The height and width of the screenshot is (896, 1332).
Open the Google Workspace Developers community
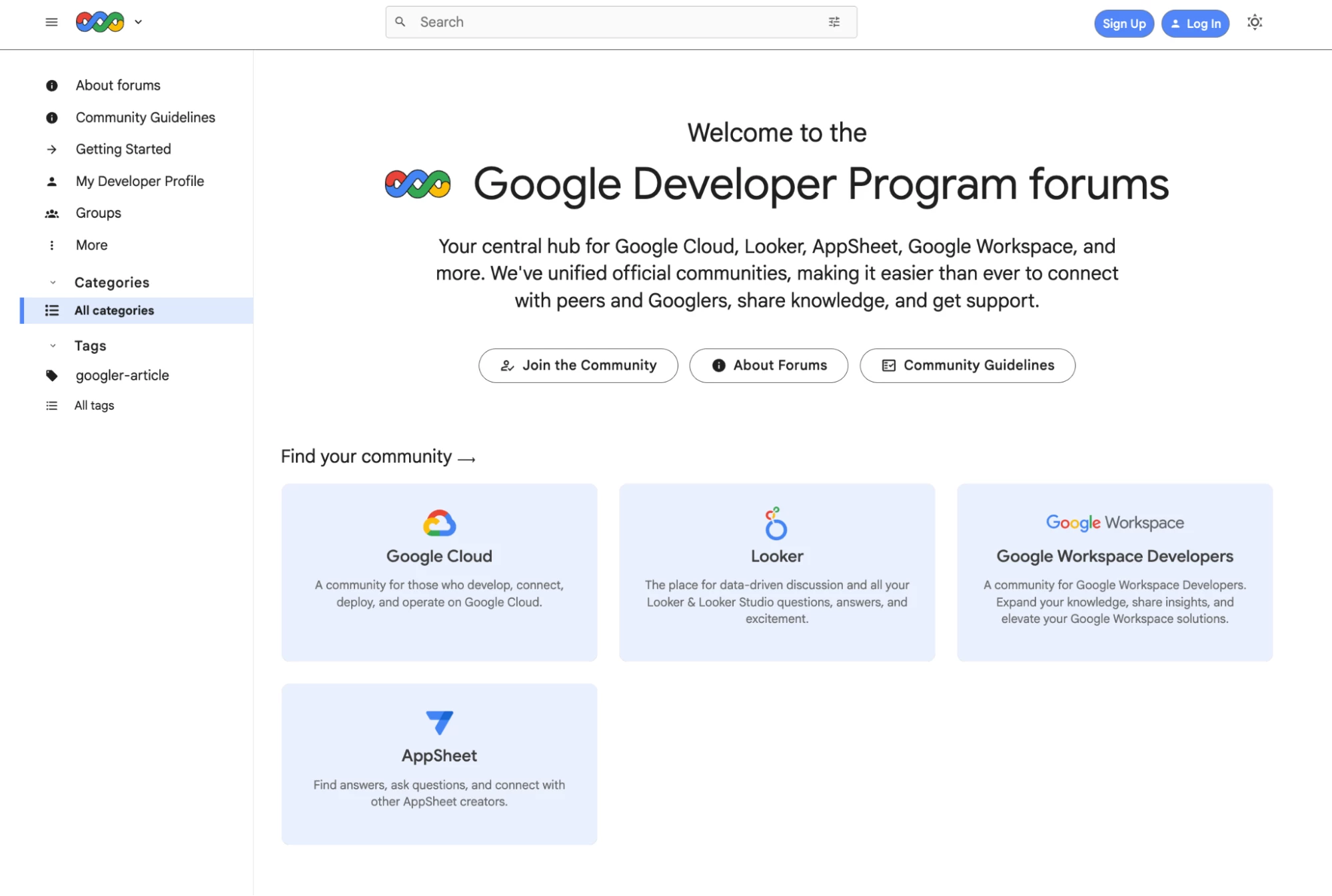coord(1113,573)
